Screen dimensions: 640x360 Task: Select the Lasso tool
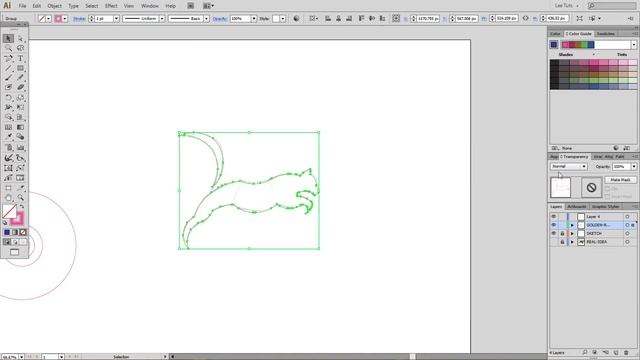[20, 48]
